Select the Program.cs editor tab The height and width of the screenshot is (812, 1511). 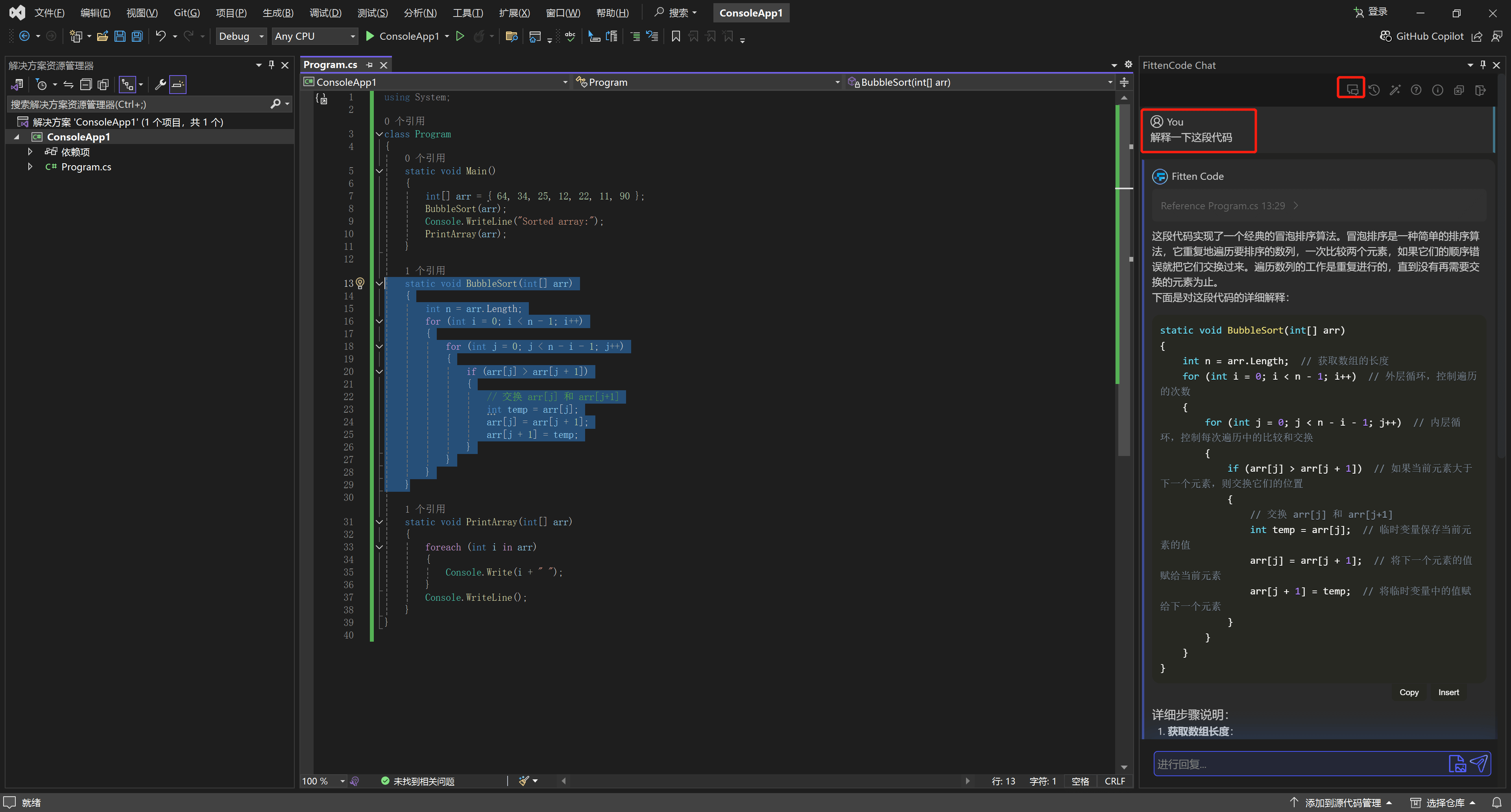pos(330,65)
